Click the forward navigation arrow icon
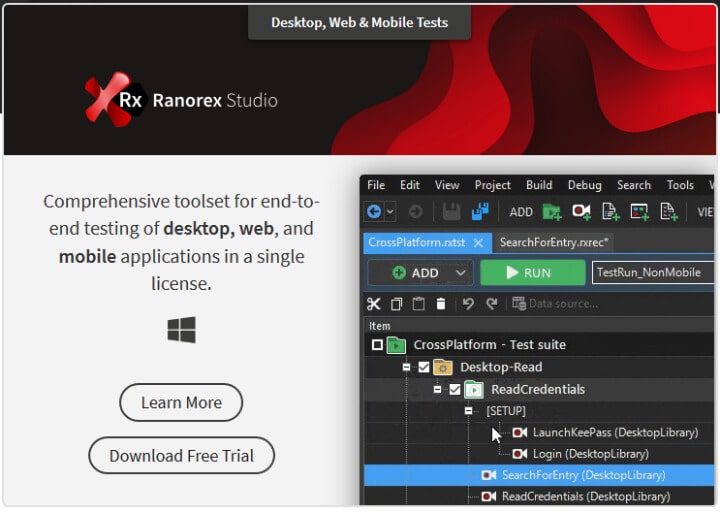The height and width of the screenshot is (513, 720). [415, 212]
